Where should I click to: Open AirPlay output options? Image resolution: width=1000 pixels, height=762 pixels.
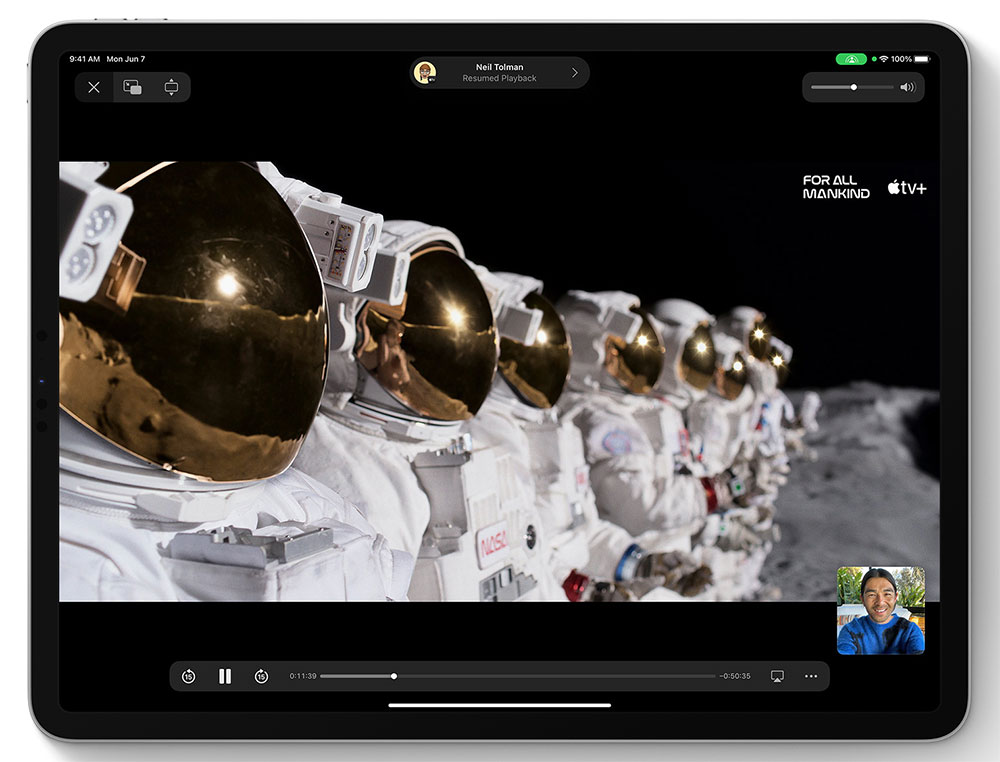pyautogui.click(x=777, y=676)
